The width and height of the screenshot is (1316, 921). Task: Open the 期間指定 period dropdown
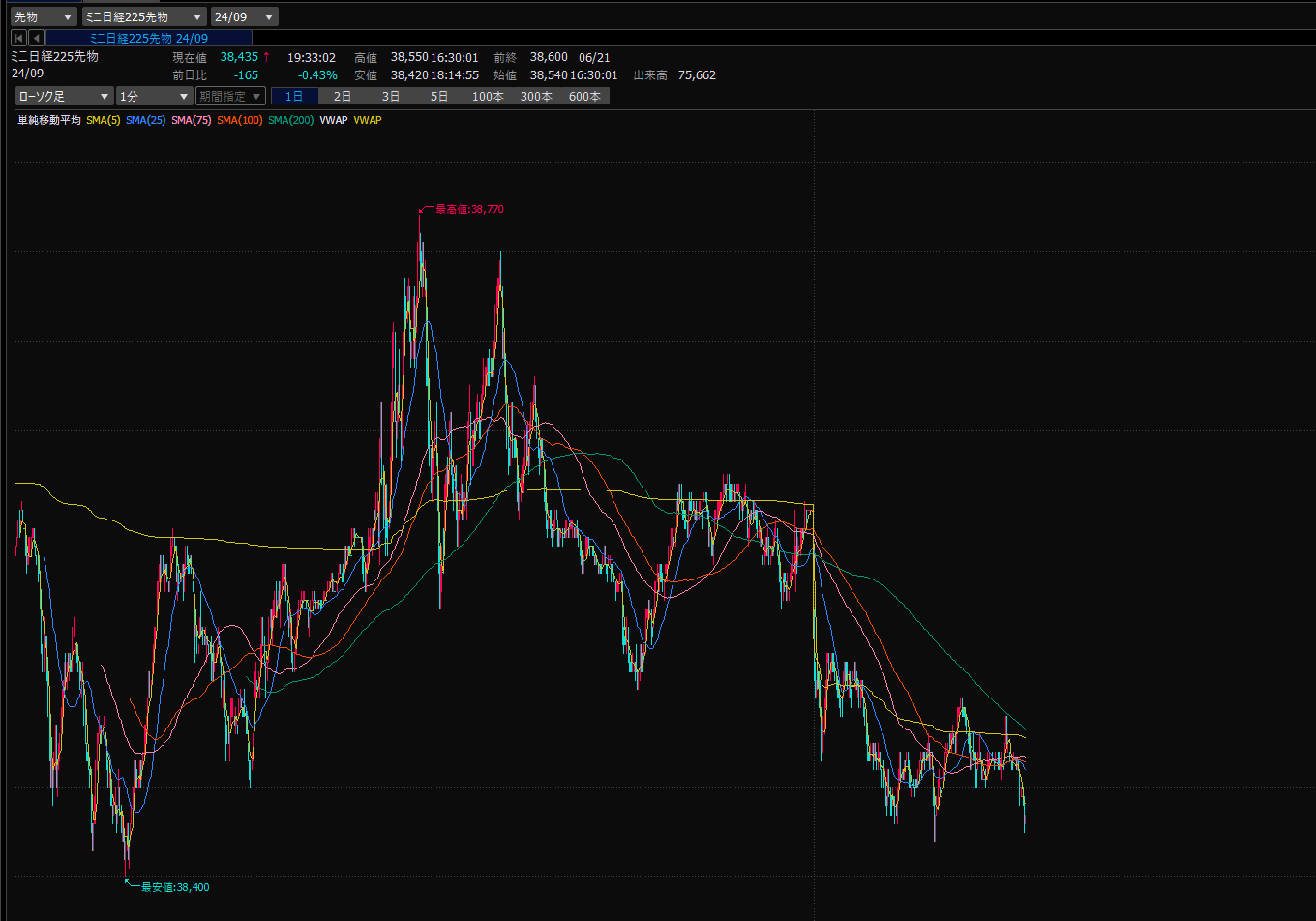tap(230, 96)
